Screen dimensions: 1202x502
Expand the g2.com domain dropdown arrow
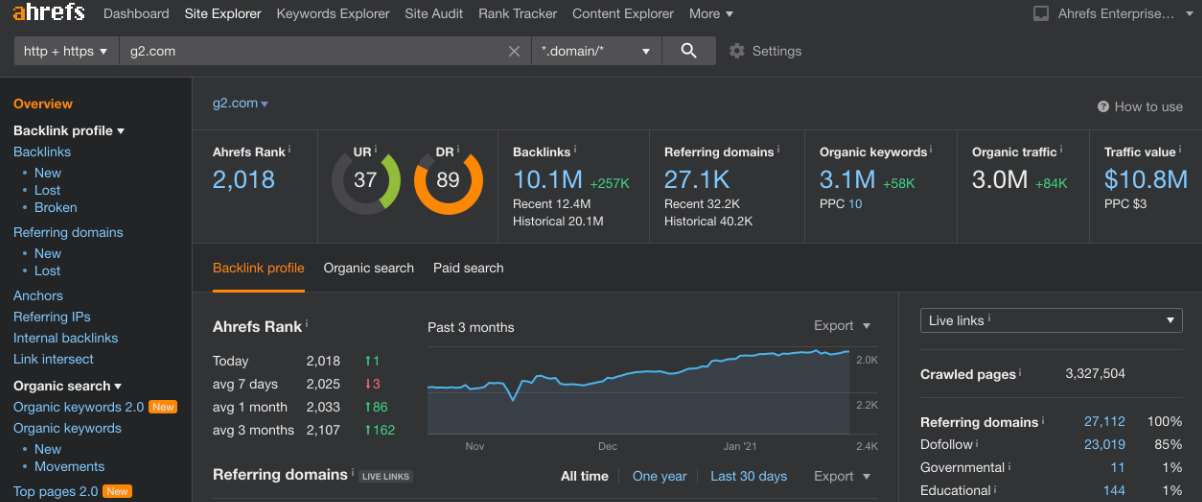265,104
